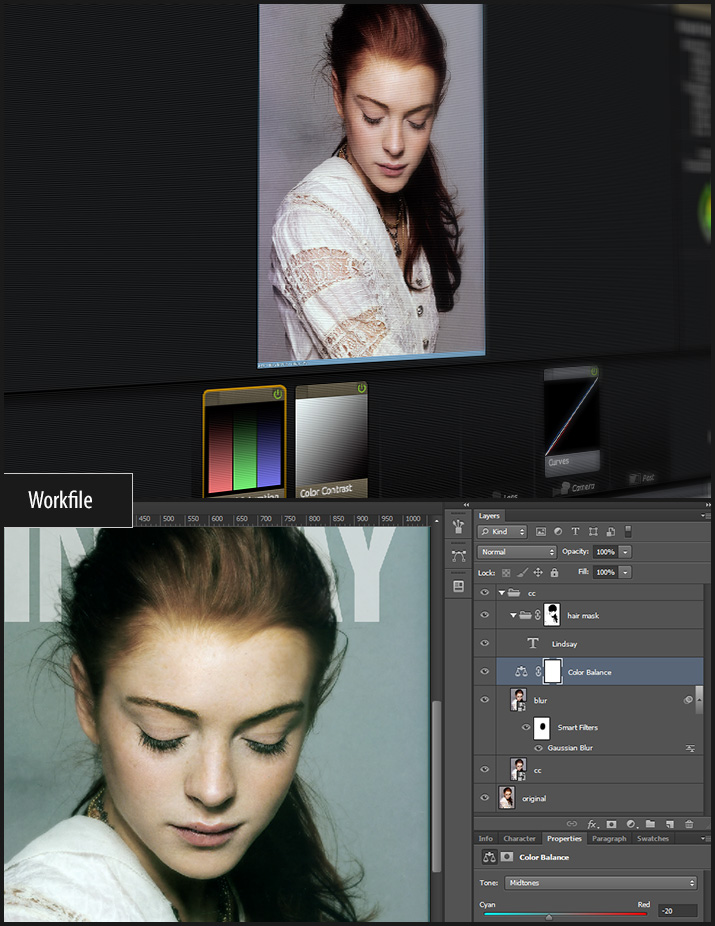Open the blend mode Normal dropdown
The width and height of the screenshot is (715, 926).
pyautogui.click(x=517, y=552)
